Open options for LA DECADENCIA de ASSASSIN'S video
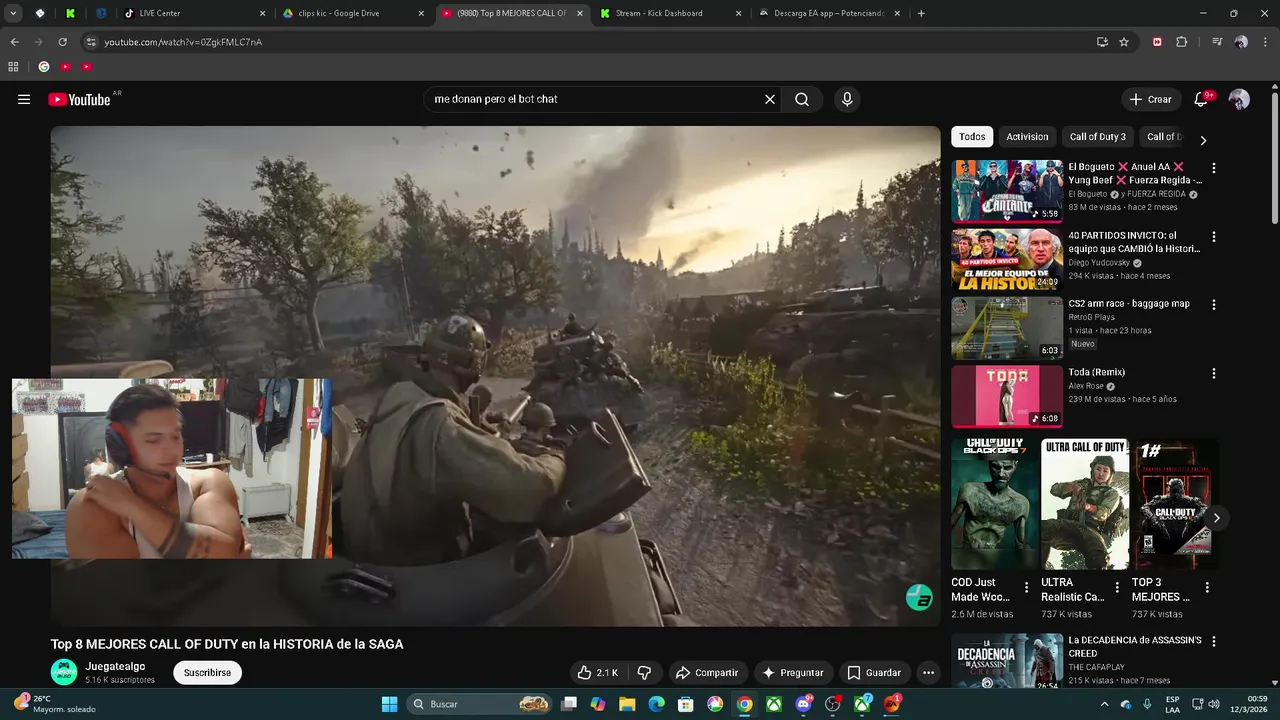The height and width of the screenshot is (720, 1280). click(x=1214, y=641)
